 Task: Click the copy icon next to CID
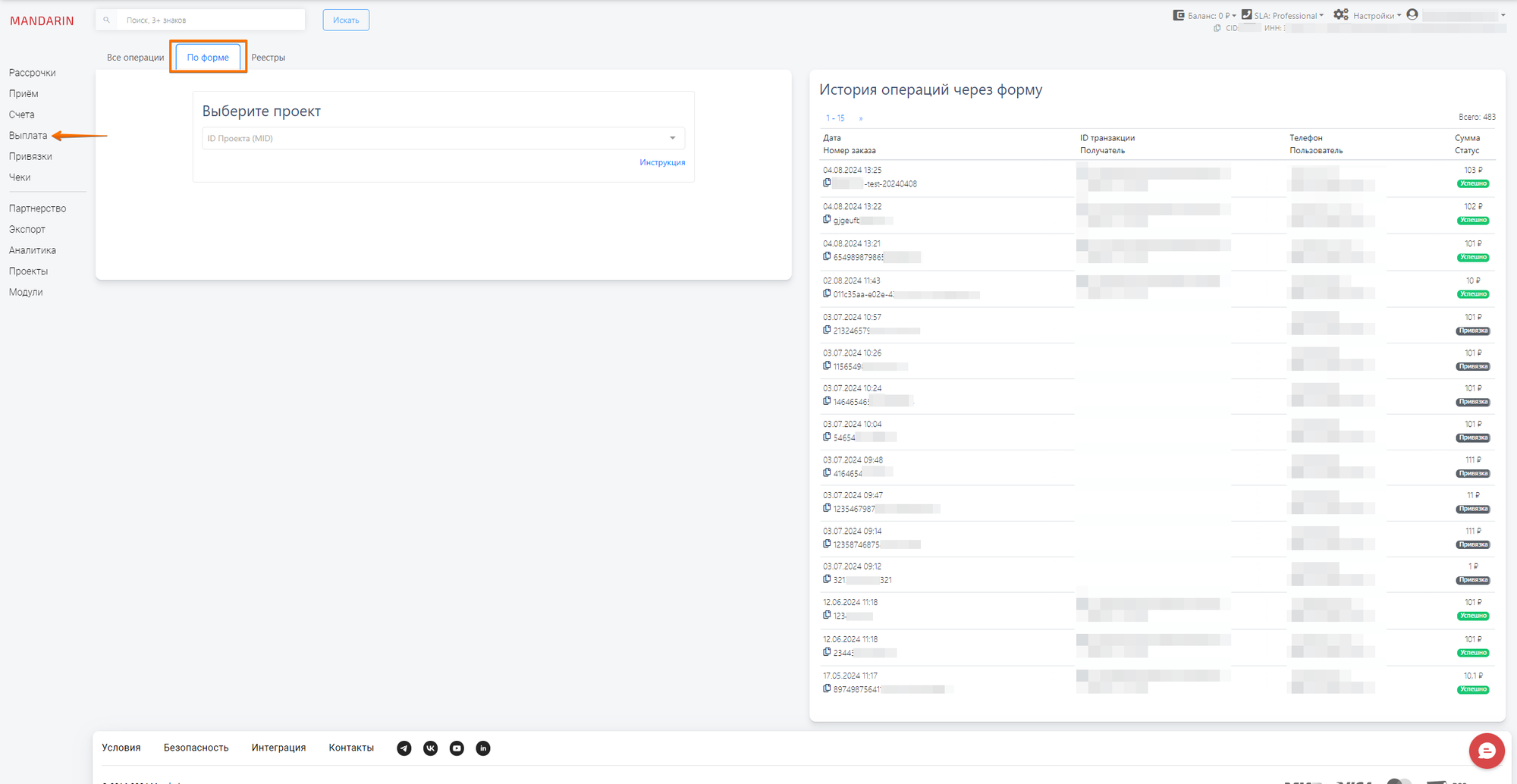(1217, 28)
